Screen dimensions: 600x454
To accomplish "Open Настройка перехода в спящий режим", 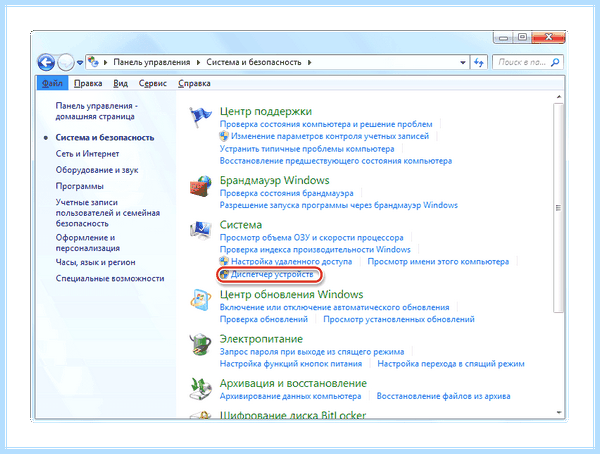I will click(451, 364).
